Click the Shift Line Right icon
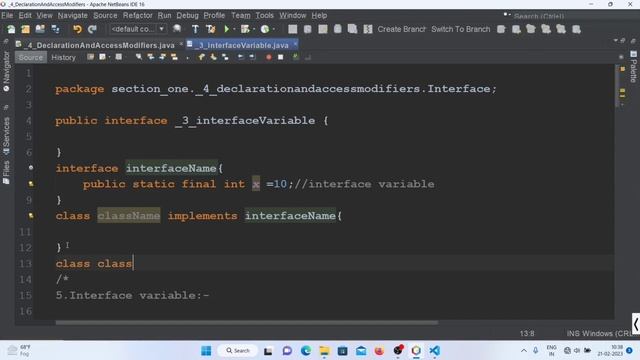 pyautogui.click(x=253, y=57)
